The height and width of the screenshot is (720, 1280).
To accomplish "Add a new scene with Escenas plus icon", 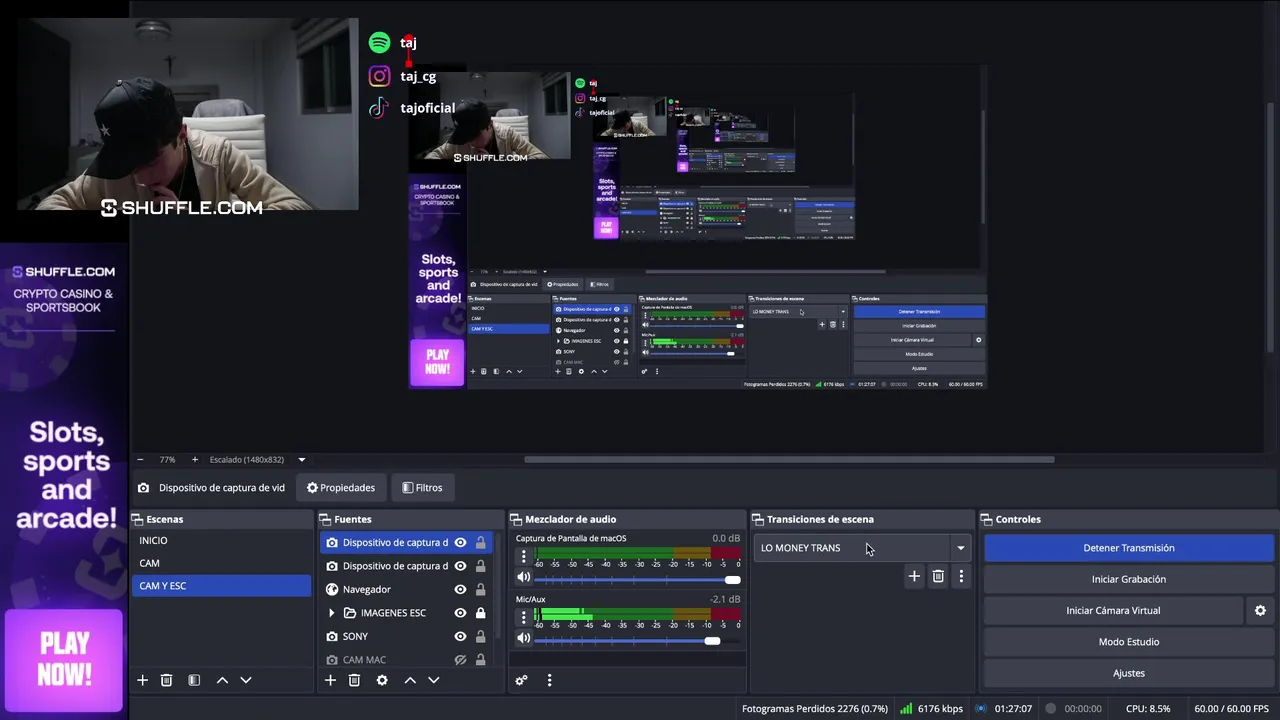I will click(142, 680).
